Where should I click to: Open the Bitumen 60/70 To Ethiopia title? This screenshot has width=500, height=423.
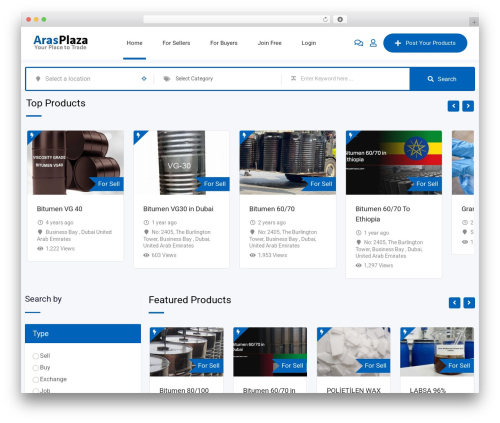coord(383,214)
